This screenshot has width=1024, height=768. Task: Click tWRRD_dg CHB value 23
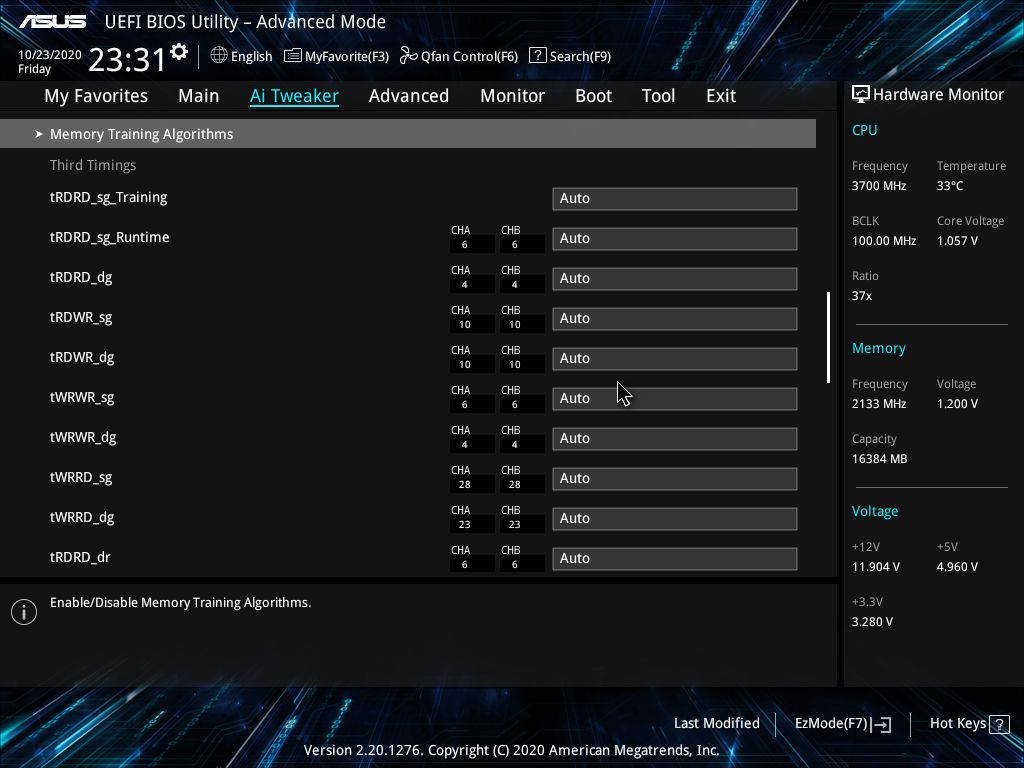point(515,524)
